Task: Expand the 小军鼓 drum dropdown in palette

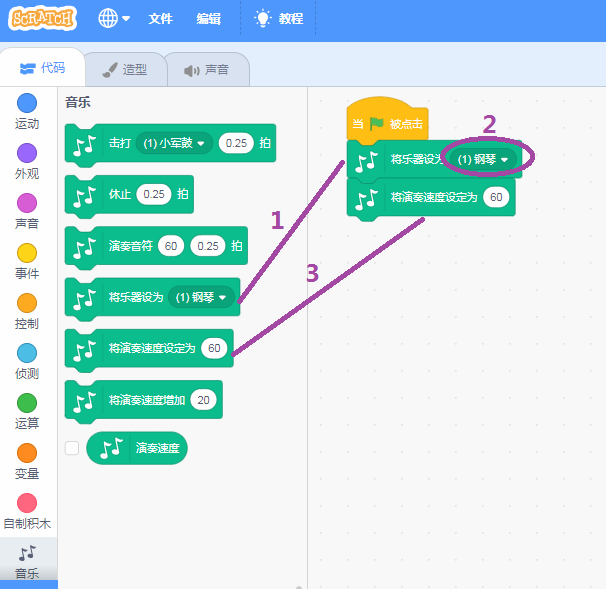Action: click(174, 144)
